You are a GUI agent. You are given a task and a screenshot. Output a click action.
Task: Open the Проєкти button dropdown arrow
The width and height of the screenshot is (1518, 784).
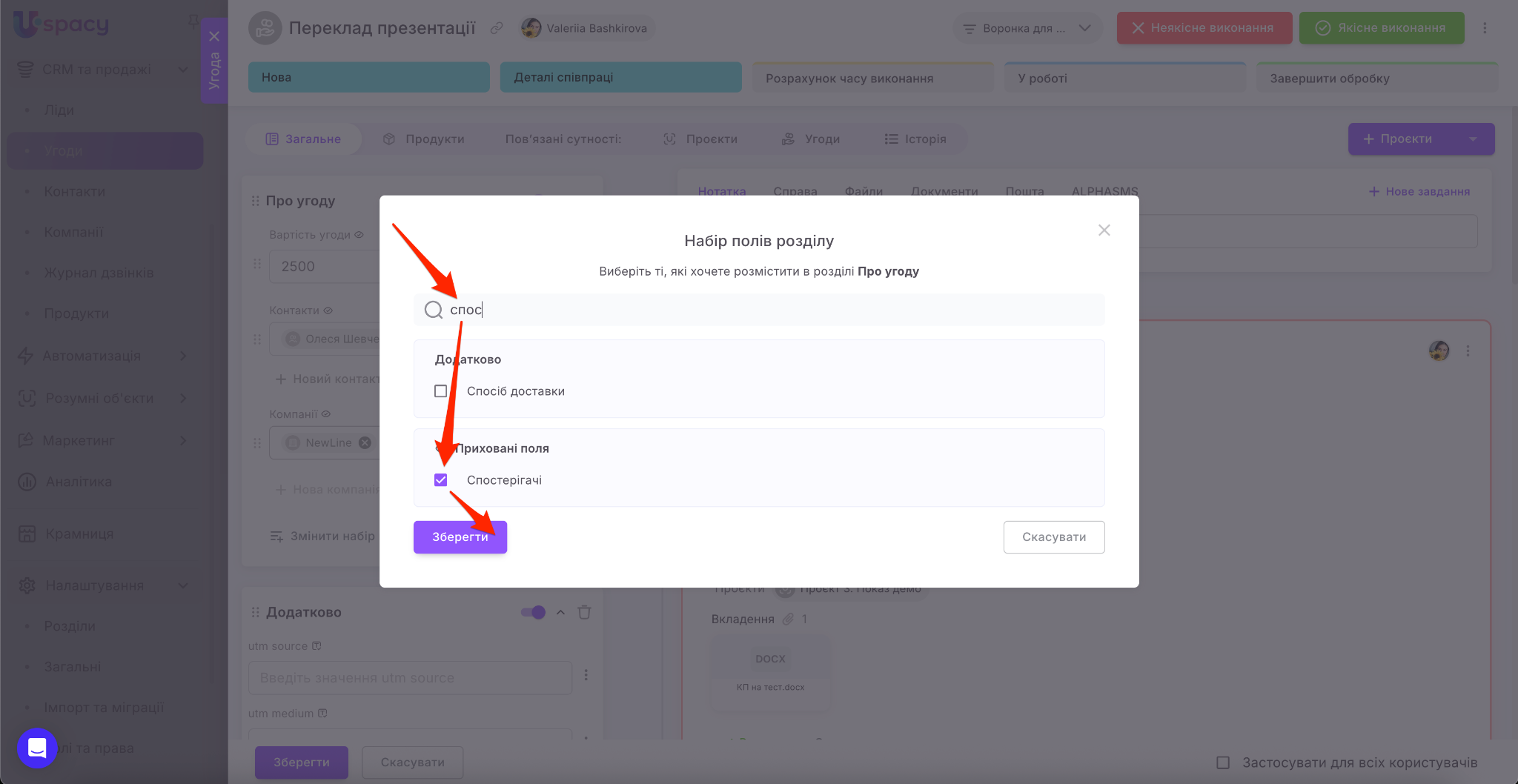tap(1473, 139)
